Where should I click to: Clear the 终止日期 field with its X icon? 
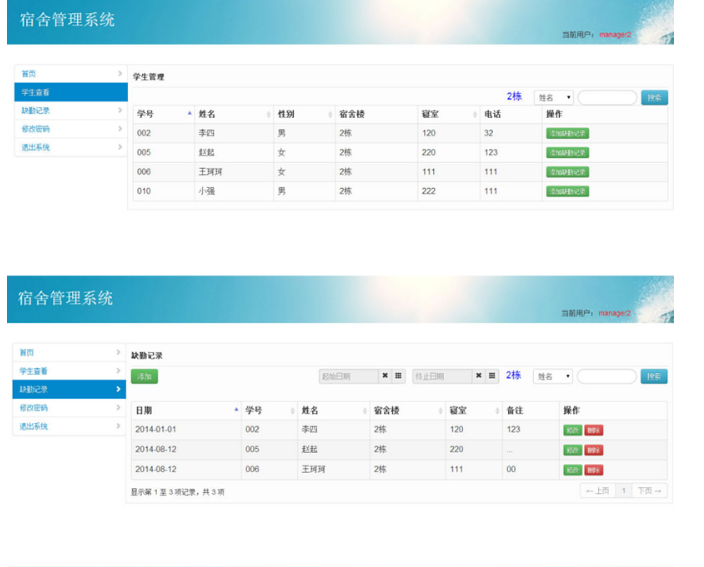(x=479, y=376)
